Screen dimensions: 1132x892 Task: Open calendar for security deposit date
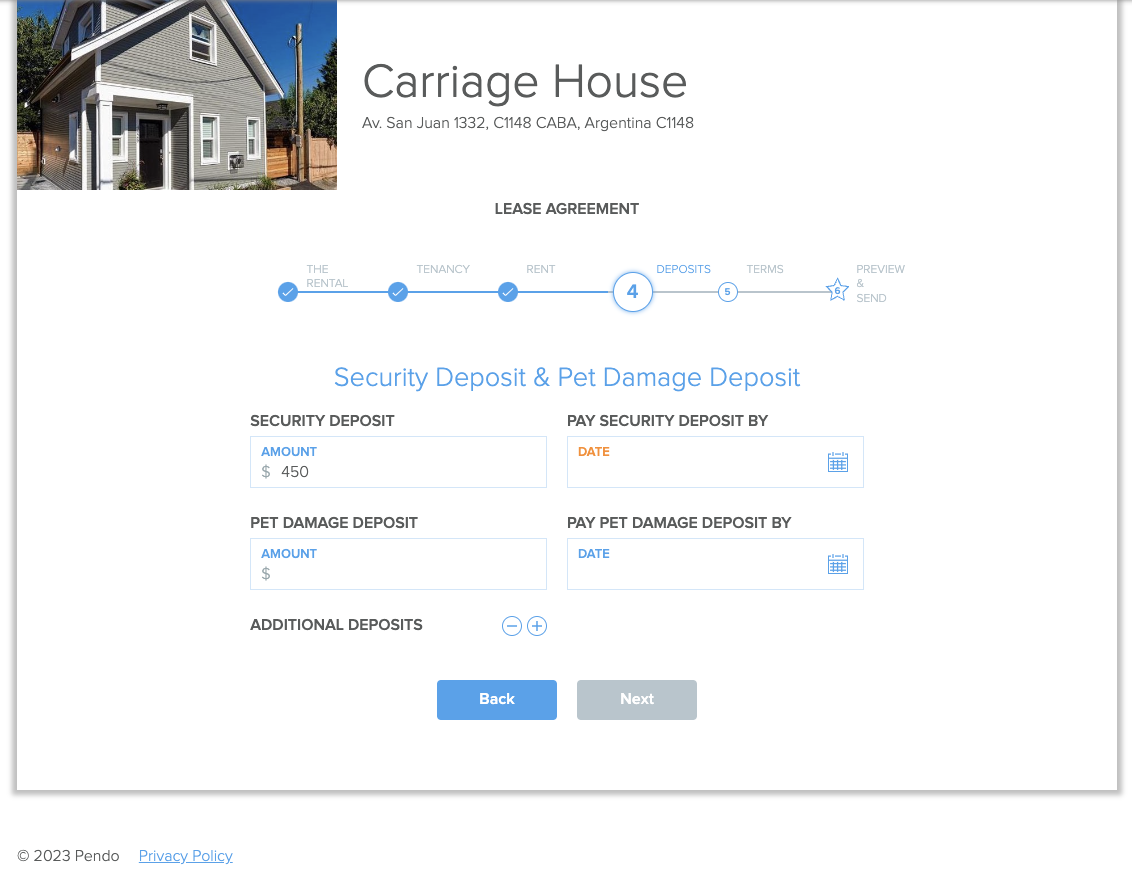click(x=837, y=462)
